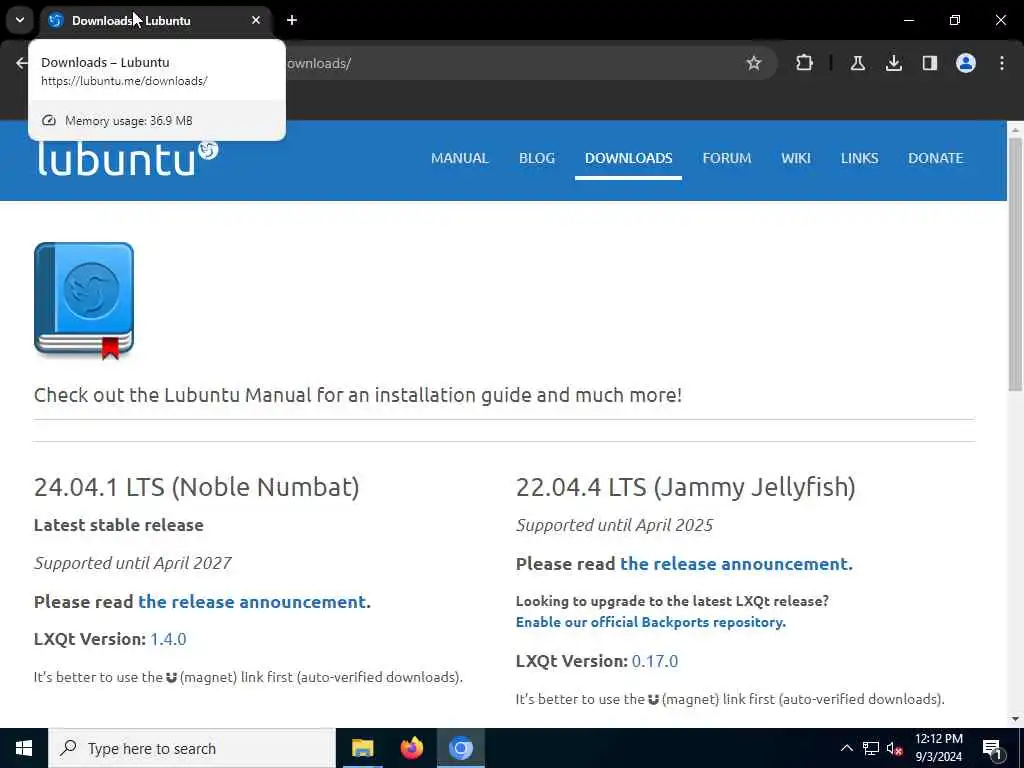Click the Lubuntu Manual installation guide text
1024x768 pixels.
click(358, 395)
